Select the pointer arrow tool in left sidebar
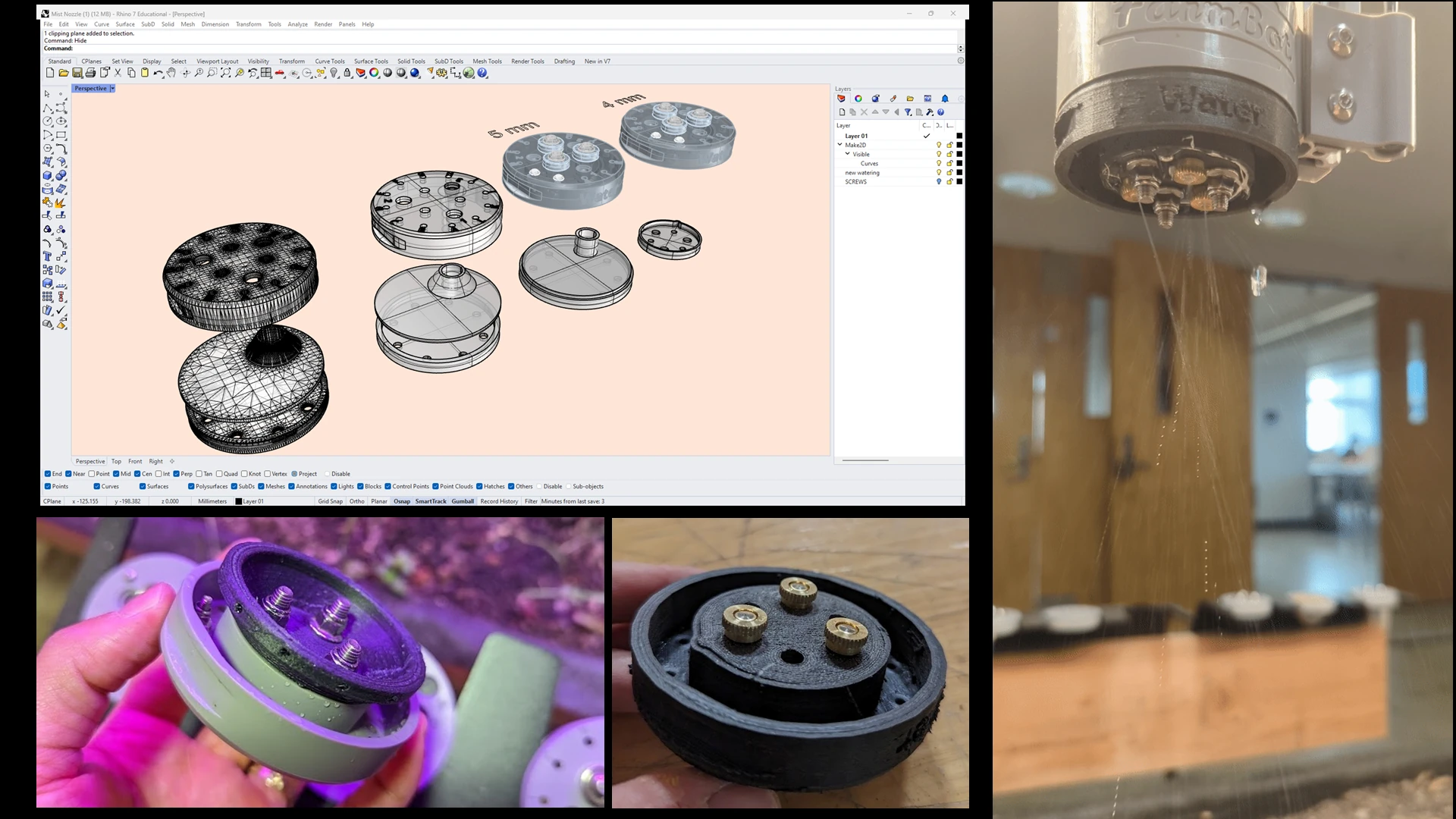 [x=47, y=94]
